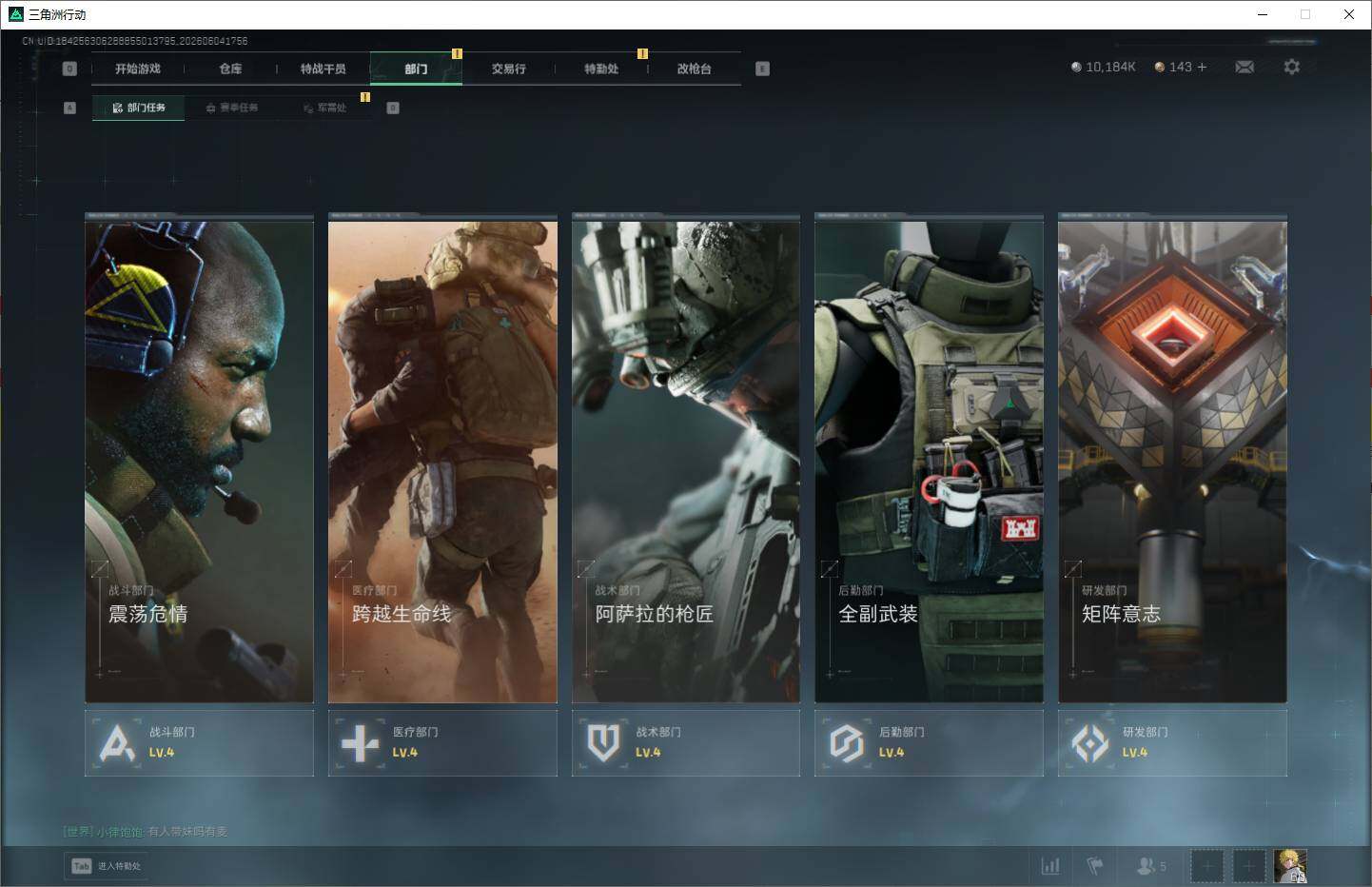Click the Q key previous-tab icon

69,69
